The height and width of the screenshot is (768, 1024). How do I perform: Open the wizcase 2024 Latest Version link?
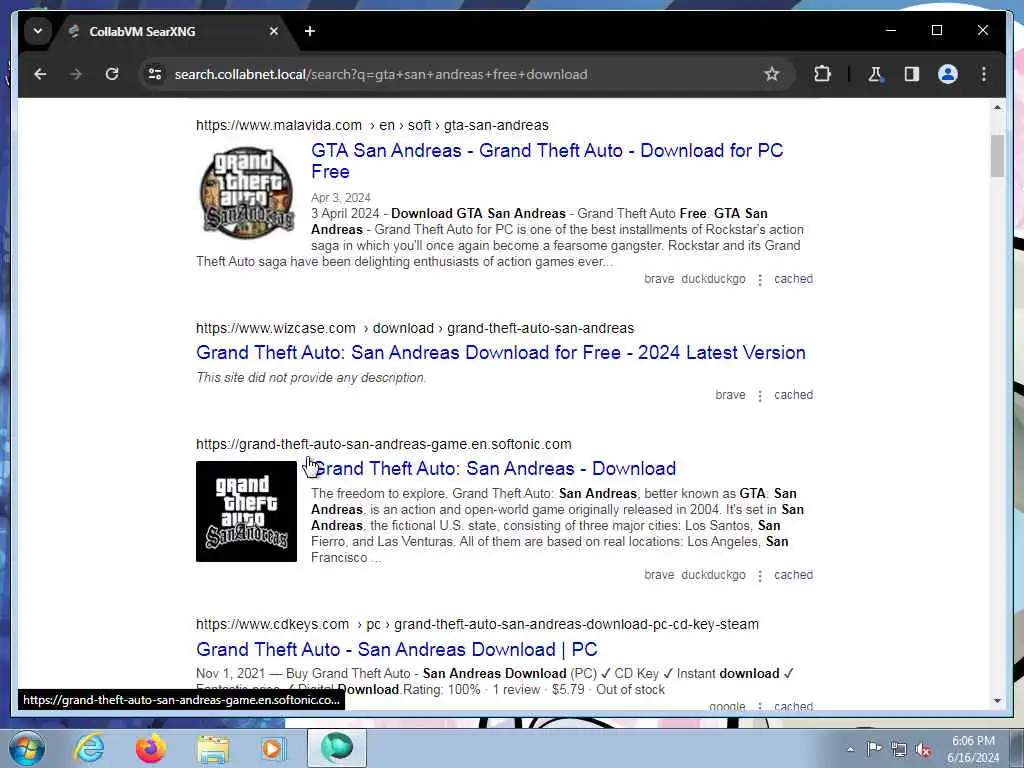500,353
